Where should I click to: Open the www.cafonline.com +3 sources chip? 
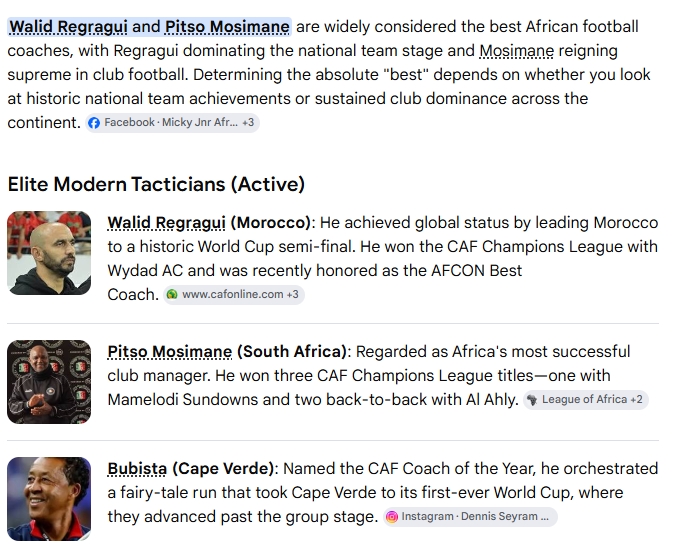234,294
